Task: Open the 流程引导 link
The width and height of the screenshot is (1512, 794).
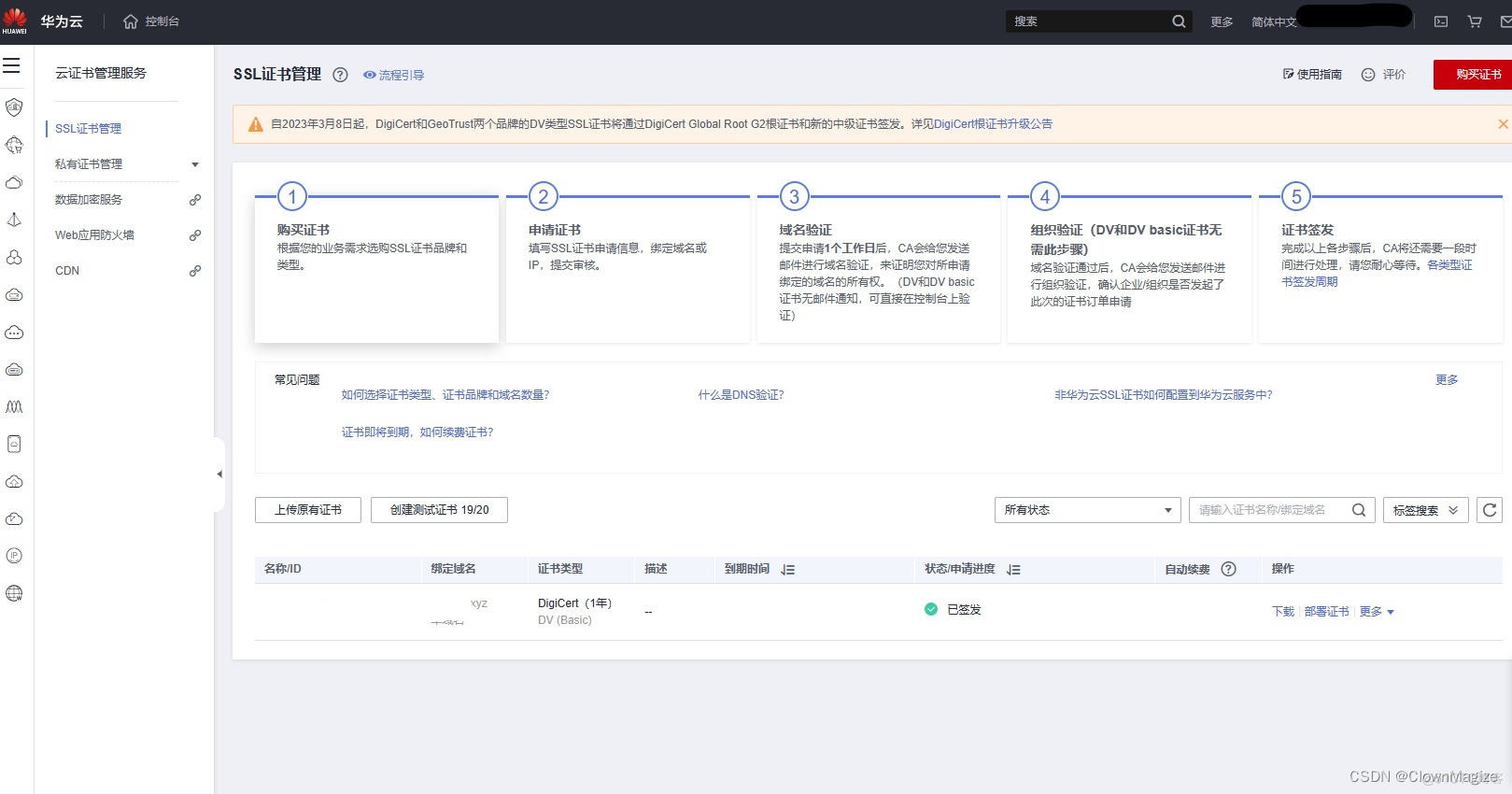Action: coord(393,75)
